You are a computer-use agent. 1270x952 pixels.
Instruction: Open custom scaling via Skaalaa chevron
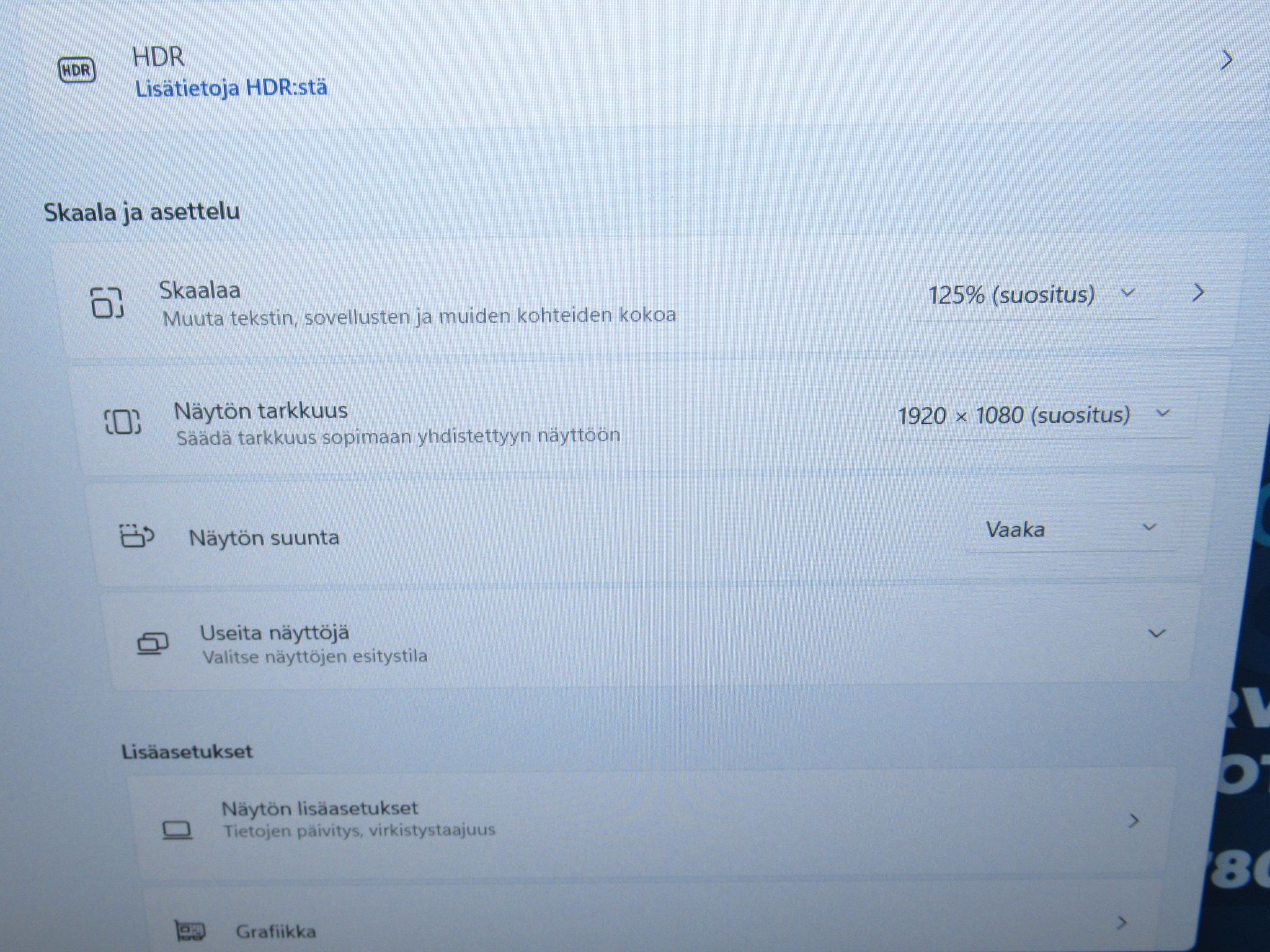(1198, 293)
